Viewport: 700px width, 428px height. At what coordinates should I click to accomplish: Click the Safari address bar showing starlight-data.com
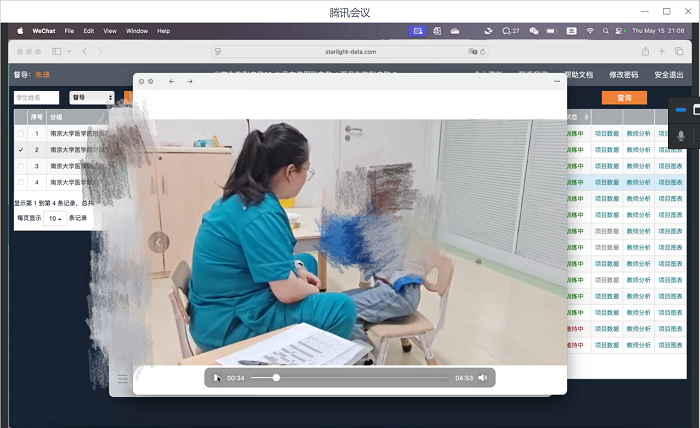[350, 51]
